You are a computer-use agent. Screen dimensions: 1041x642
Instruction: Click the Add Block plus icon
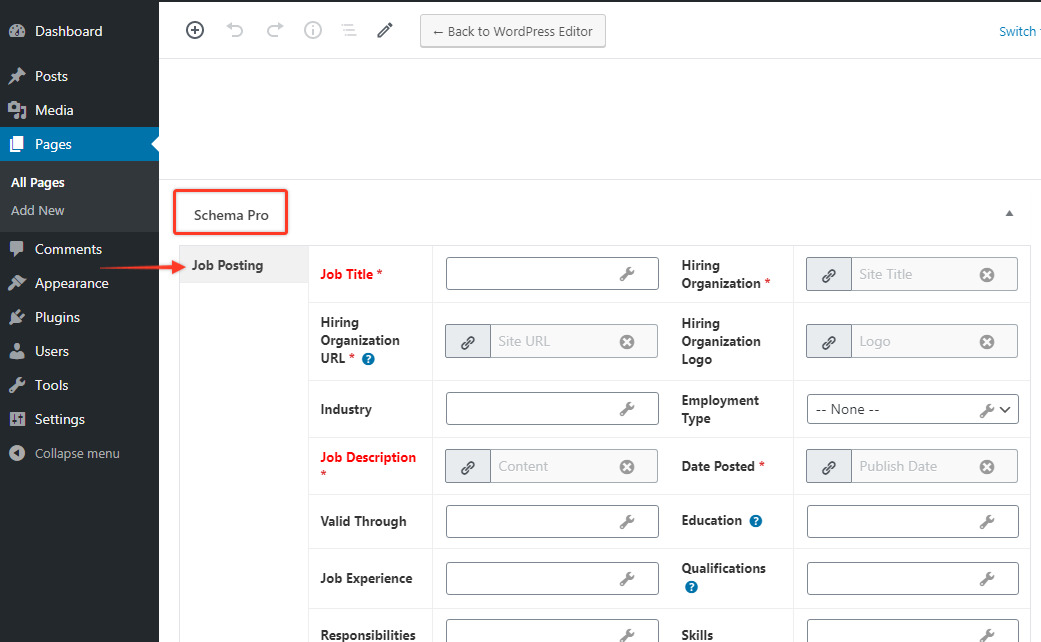195,30
